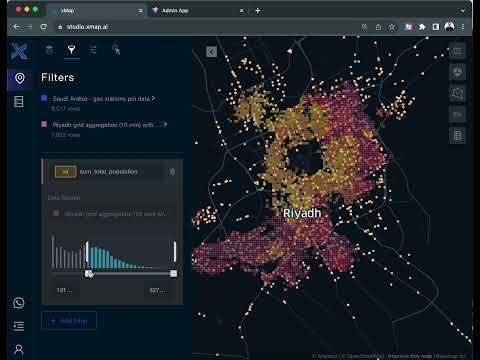Click browser forward arrow

(x=29, y=27)
